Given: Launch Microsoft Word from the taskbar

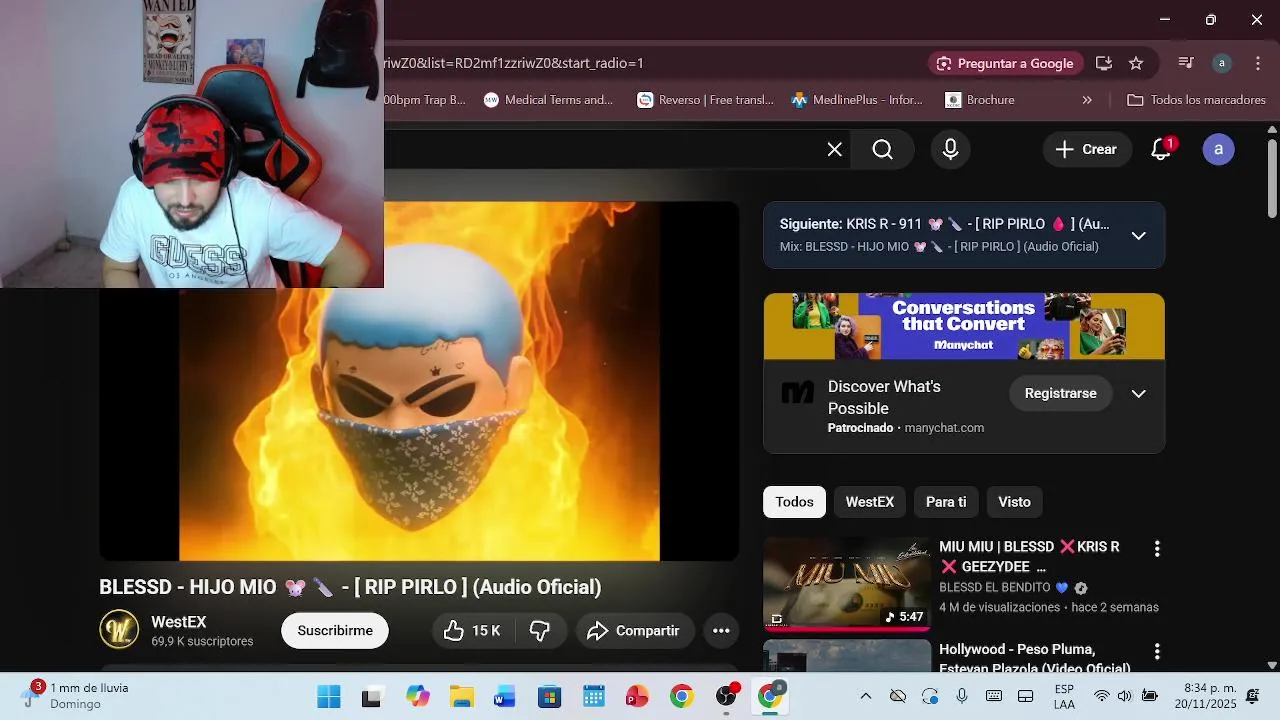Looking at the screenshot, I should point(504,697).
